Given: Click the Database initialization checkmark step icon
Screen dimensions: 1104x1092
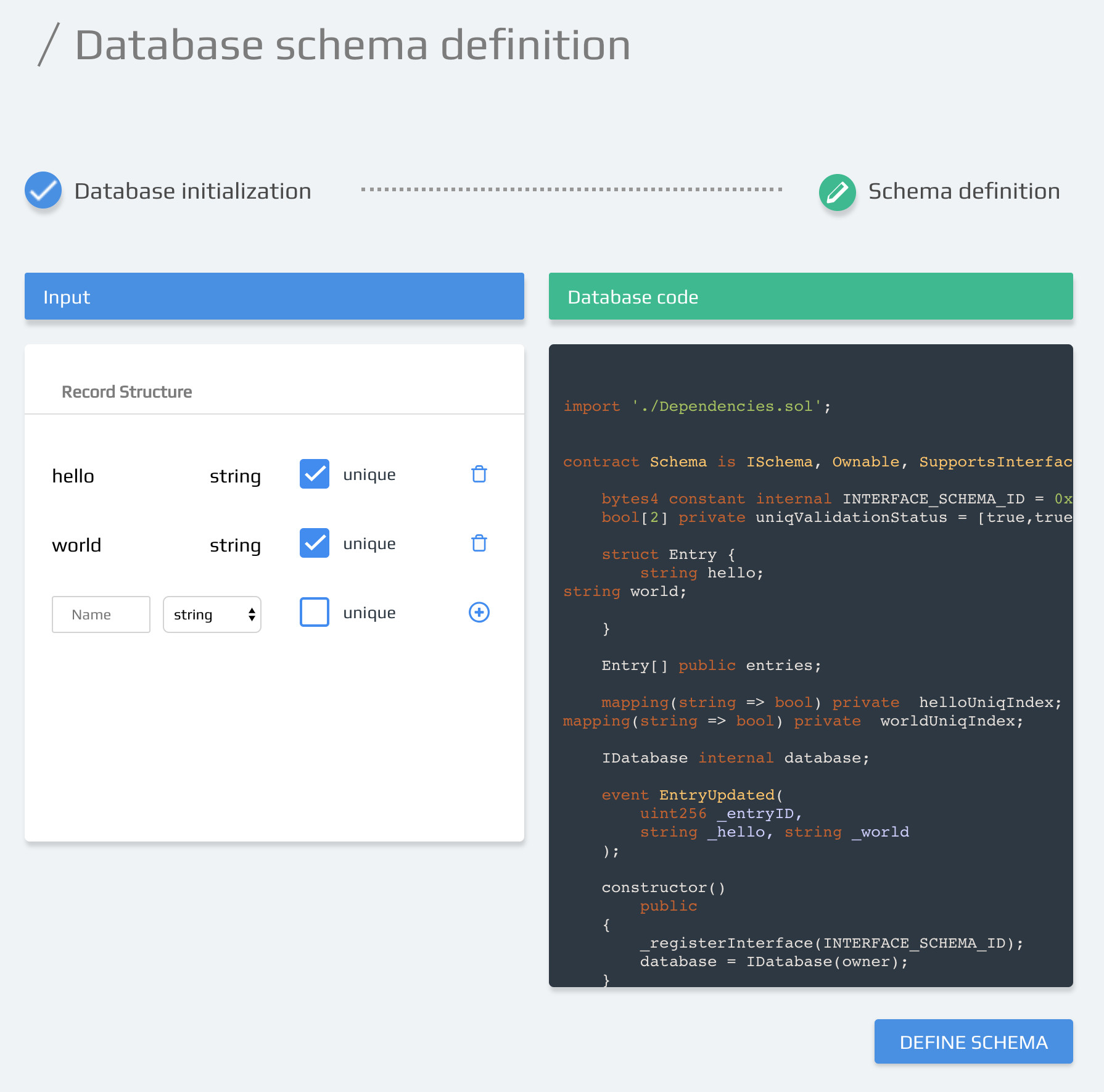Looking at the screenshot, I should (43, 190).
